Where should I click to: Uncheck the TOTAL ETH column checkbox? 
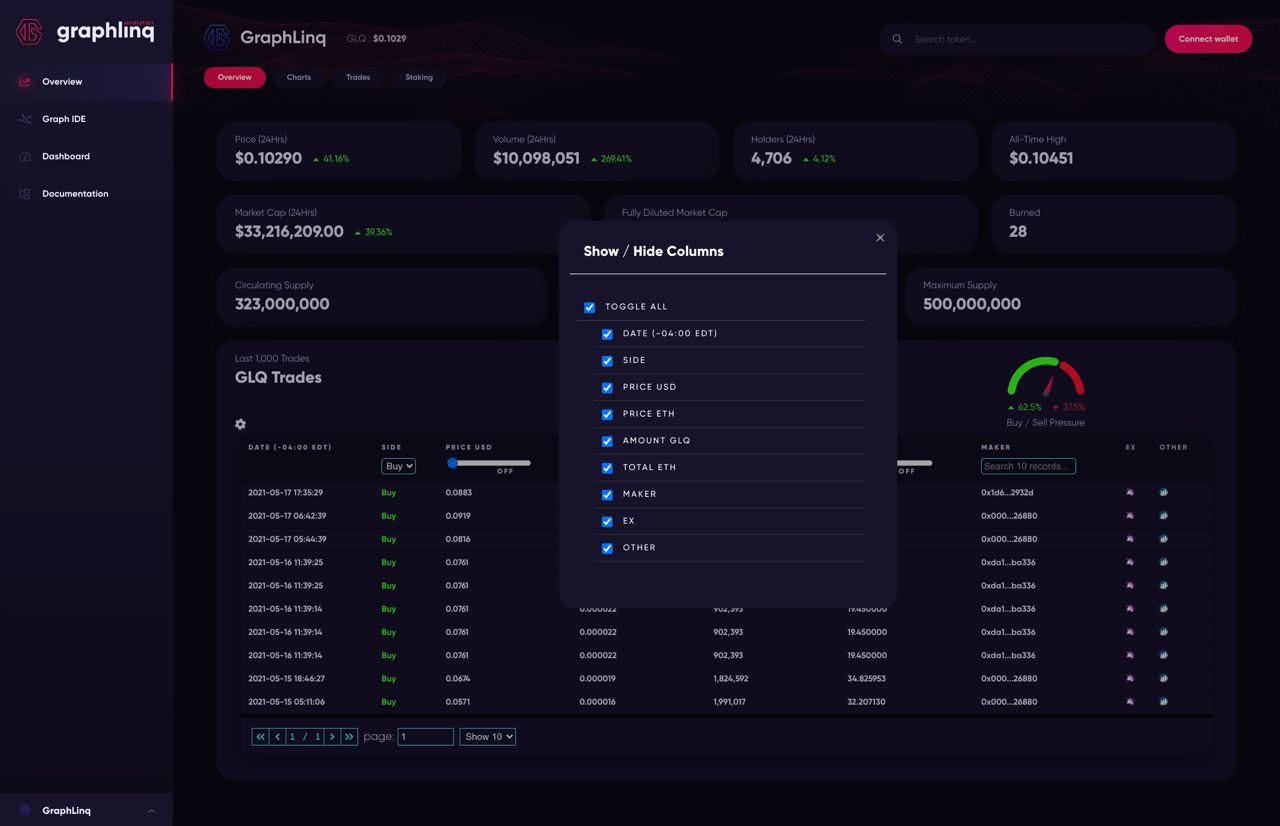[x=607, y=468]
